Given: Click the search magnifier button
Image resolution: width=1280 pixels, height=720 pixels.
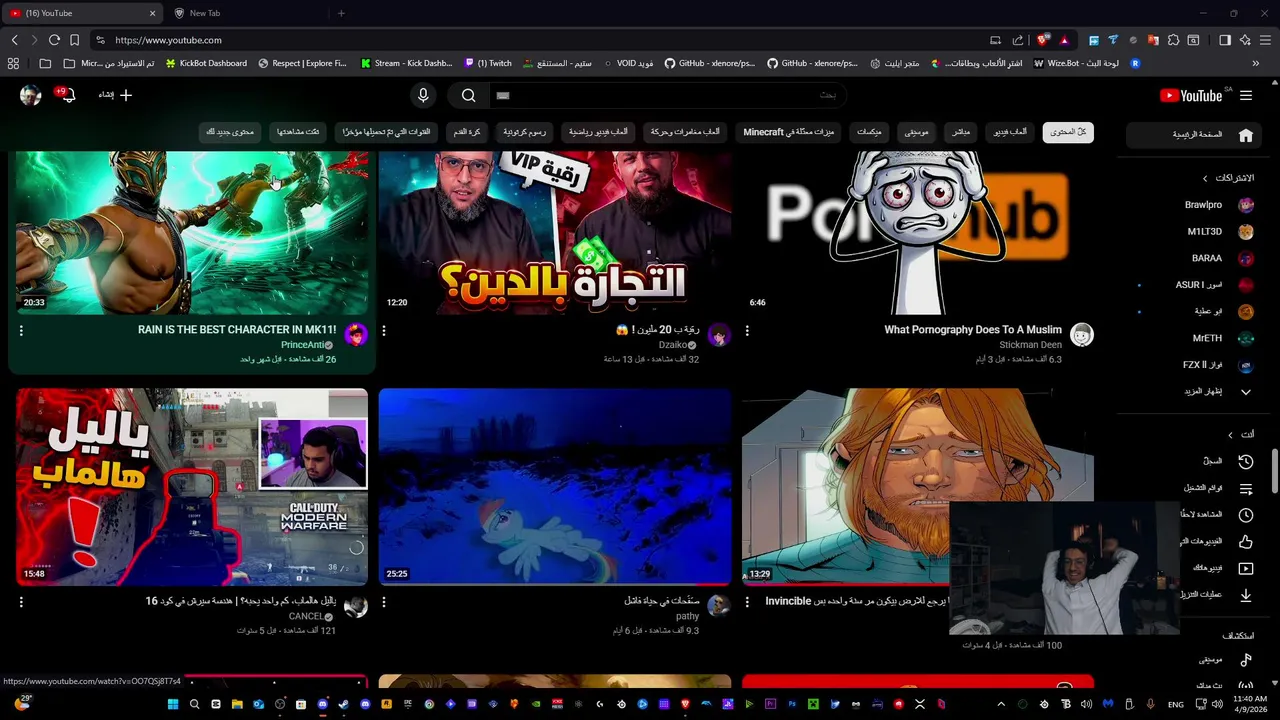Looking at the screenshot, I should 468,95.
